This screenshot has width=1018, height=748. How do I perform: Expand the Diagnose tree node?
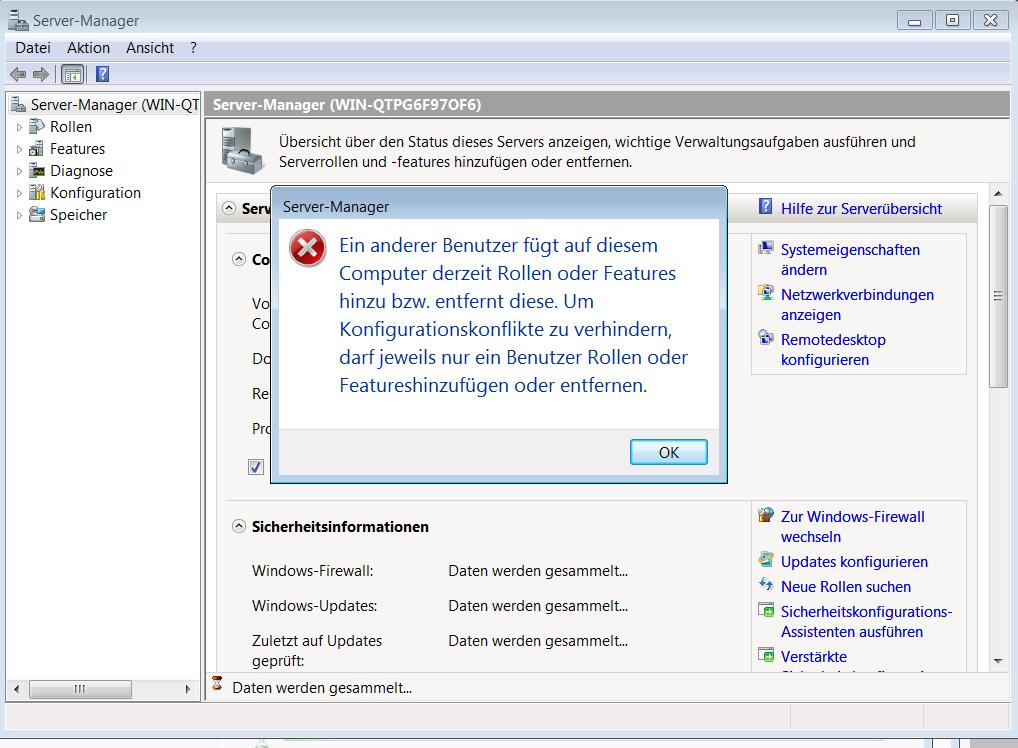(19, 171)
